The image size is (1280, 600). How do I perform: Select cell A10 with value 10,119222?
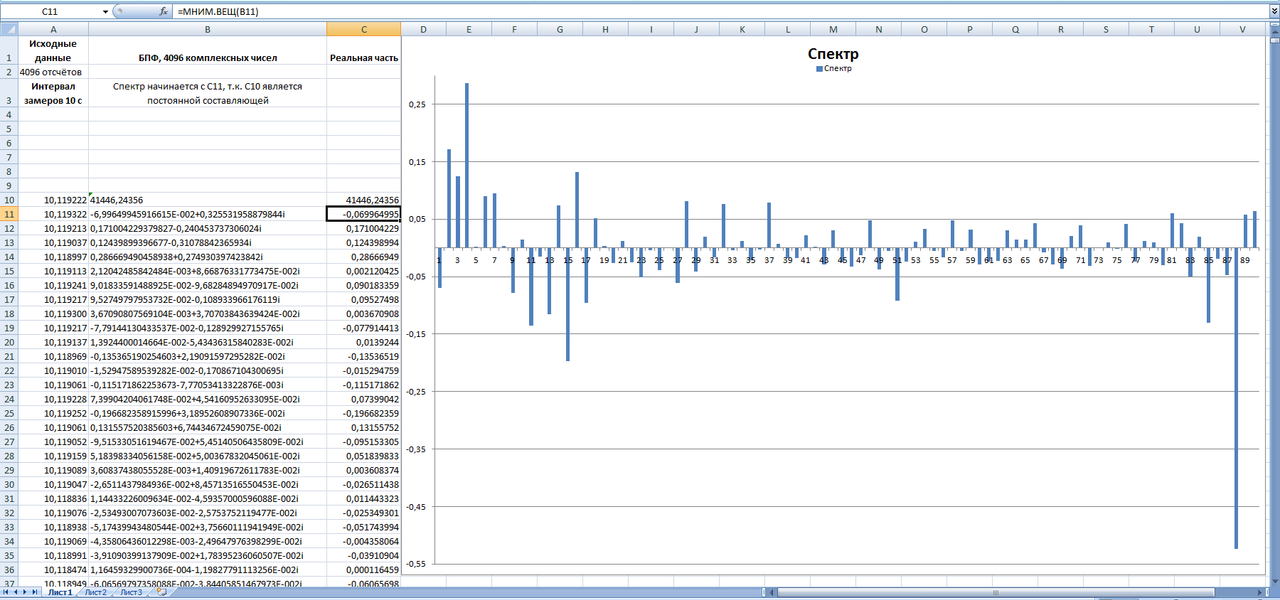54,200
